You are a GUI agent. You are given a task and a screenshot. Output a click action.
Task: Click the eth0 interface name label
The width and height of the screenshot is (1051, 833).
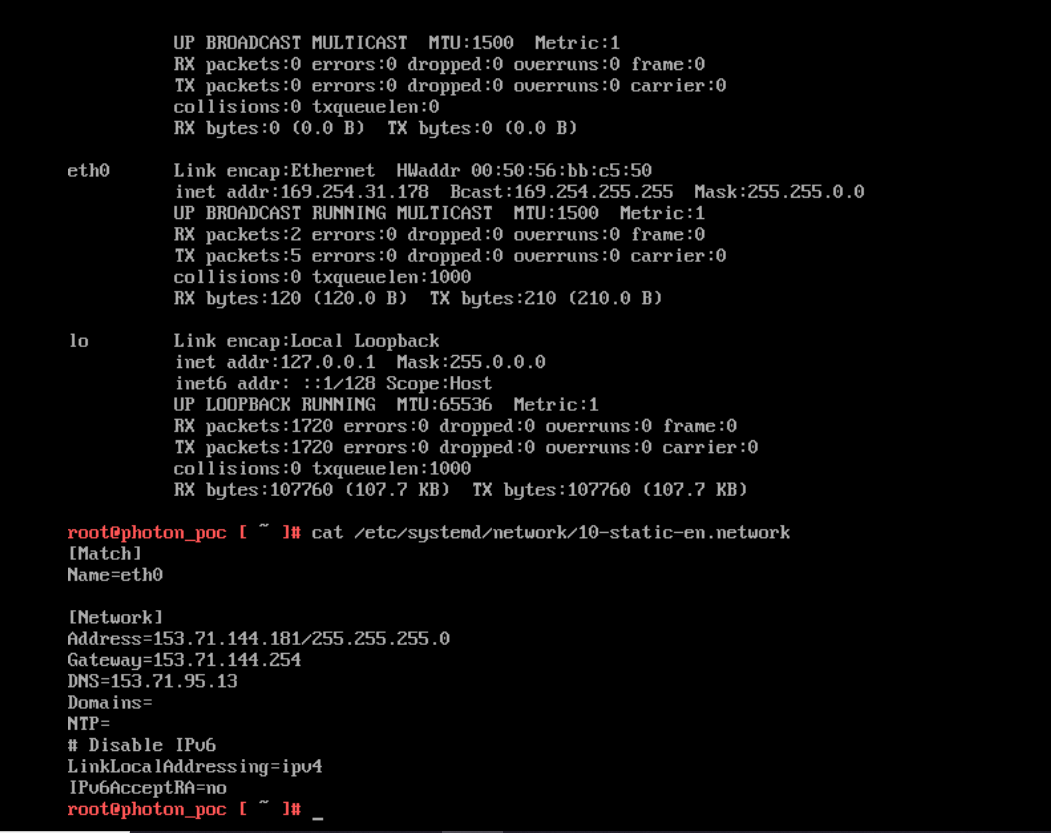point(88,171)
